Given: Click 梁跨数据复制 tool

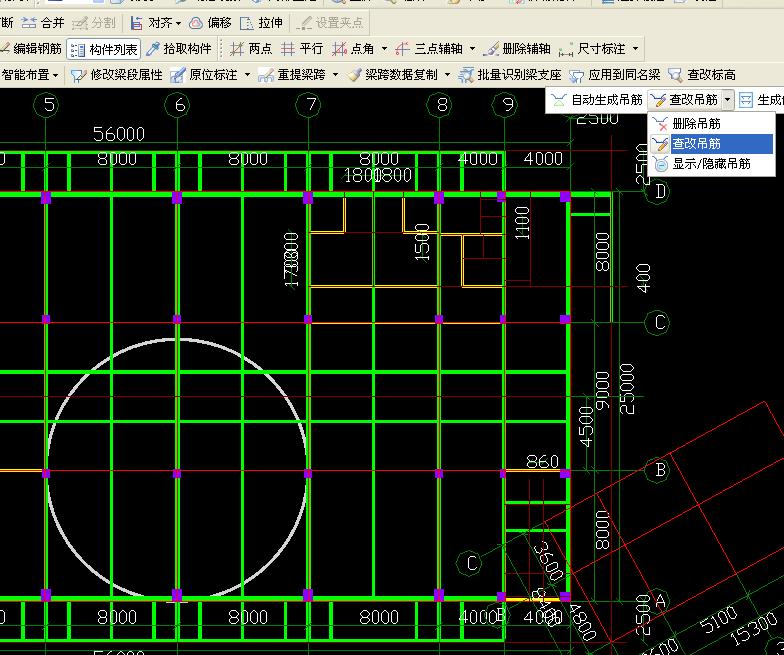Looking at the screenshot, I should (393, 75).
